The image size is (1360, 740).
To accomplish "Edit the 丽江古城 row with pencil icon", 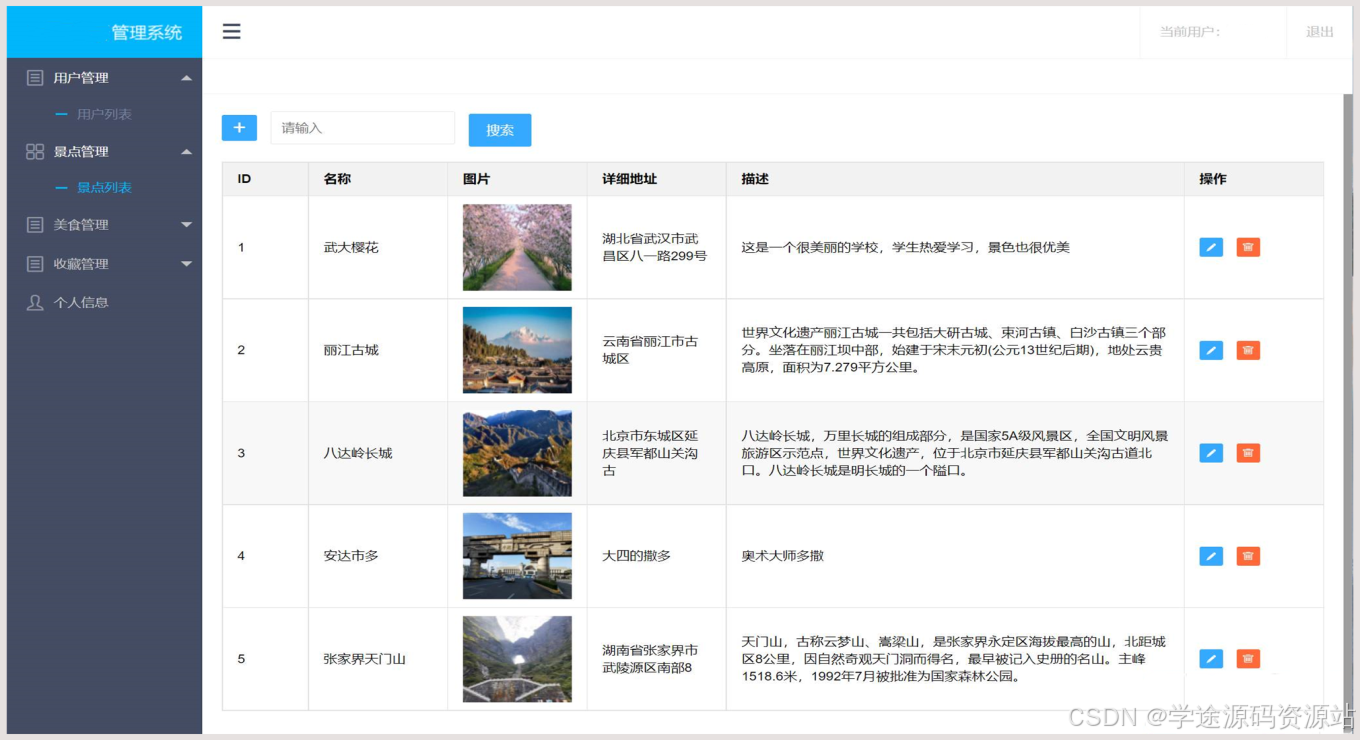I will (x=1211, y=350).
